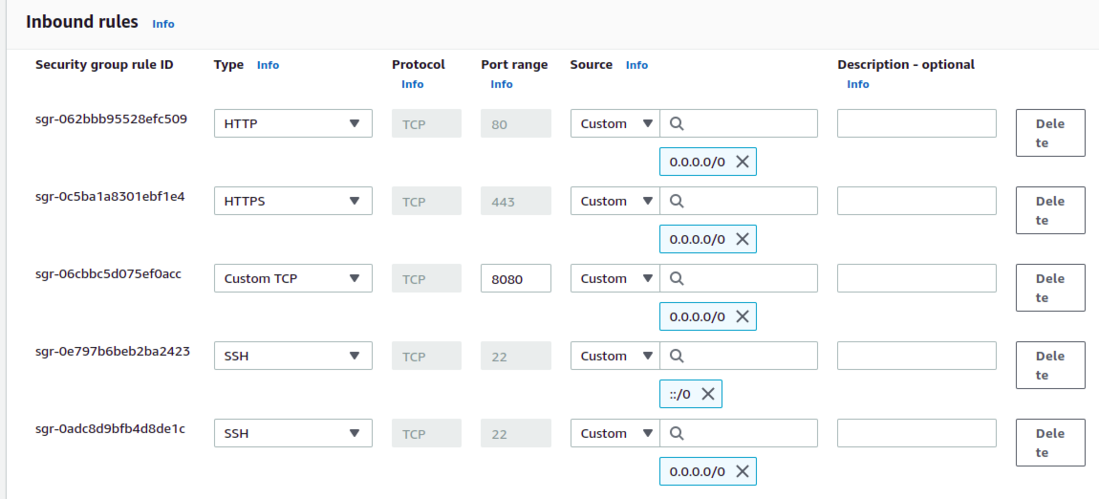This screenshot has width=1099, height=499.
Task: Delete the HTTP inbound rule
Action: [1050, 133]
